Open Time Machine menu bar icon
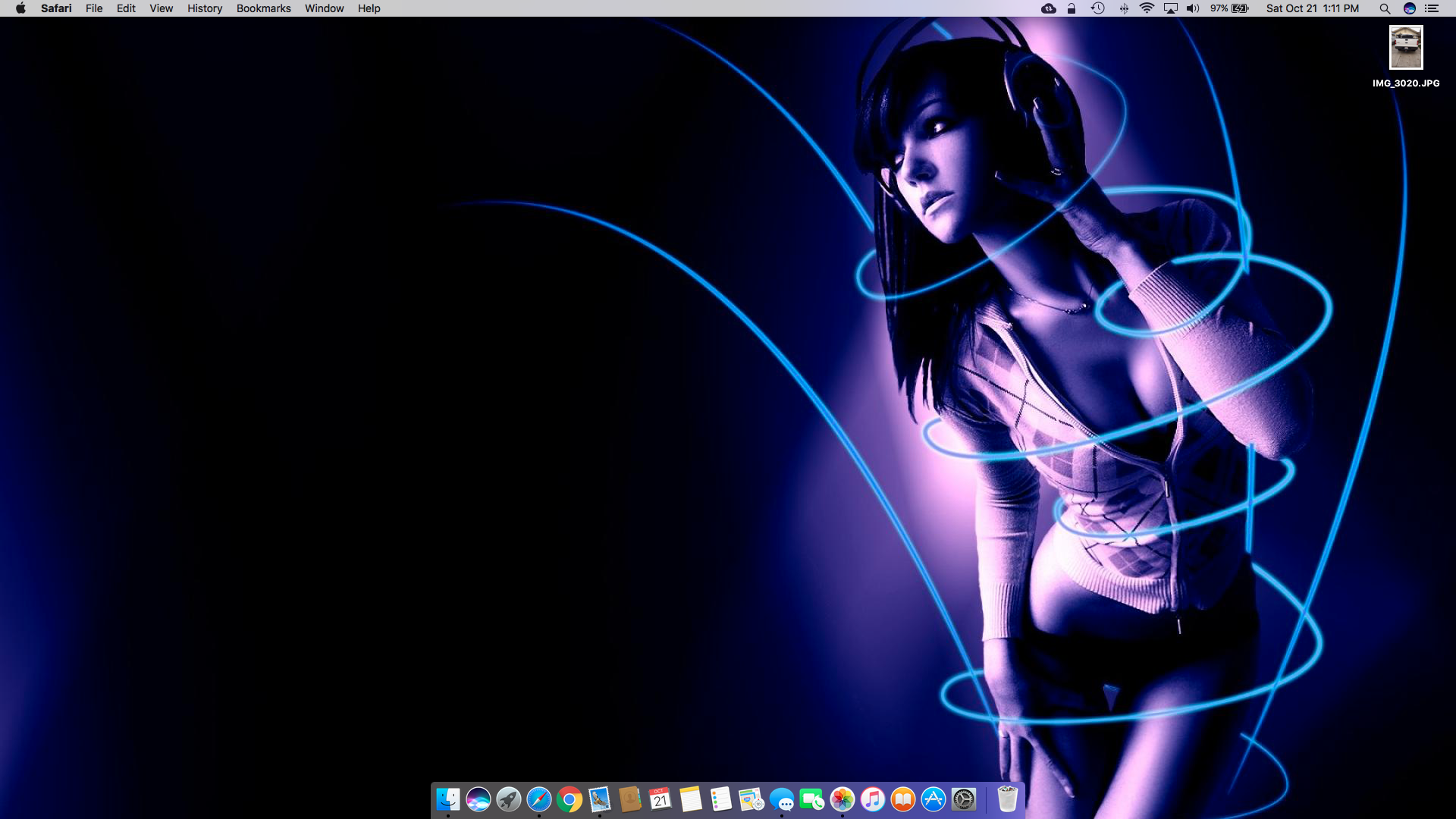Image resolution: width=1456 pixels, height=819 pixels. (1097, 8)
